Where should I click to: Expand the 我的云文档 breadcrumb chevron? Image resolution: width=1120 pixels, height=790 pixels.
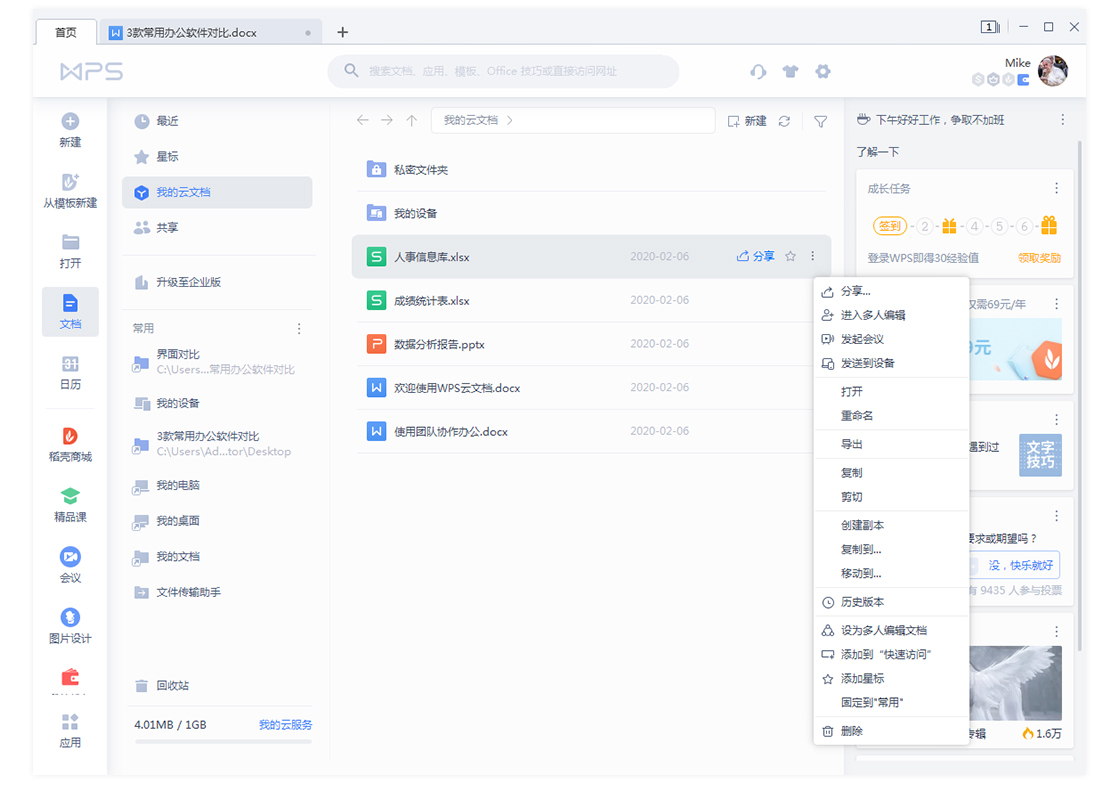pos(509,120)
